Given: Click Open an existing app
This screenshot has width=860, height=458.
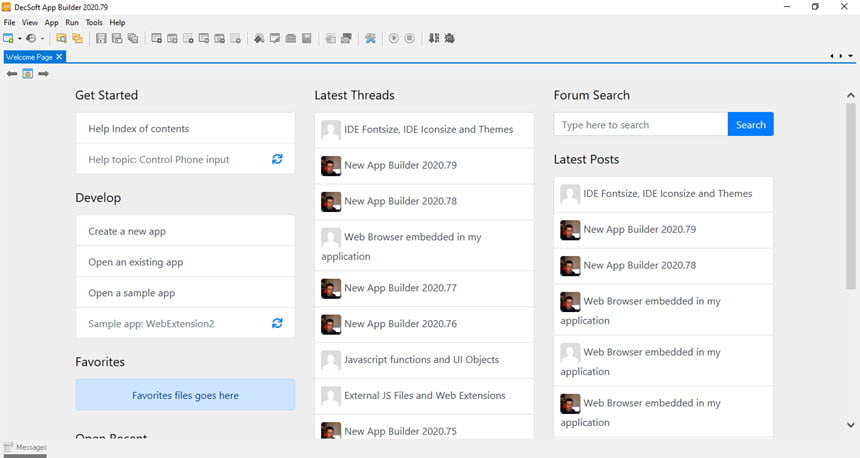Looking at the screenshot, I should click(x=185, y=262).
